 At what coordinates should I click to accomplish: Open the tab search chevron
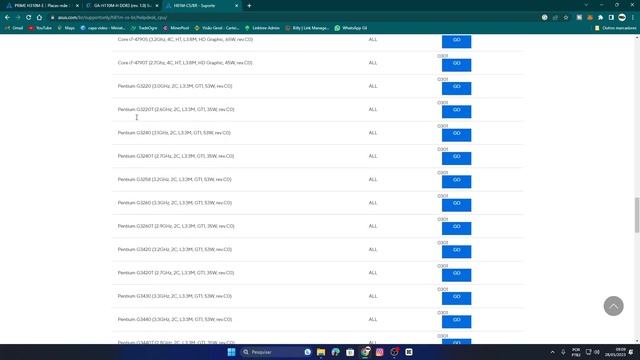(586, 5)
